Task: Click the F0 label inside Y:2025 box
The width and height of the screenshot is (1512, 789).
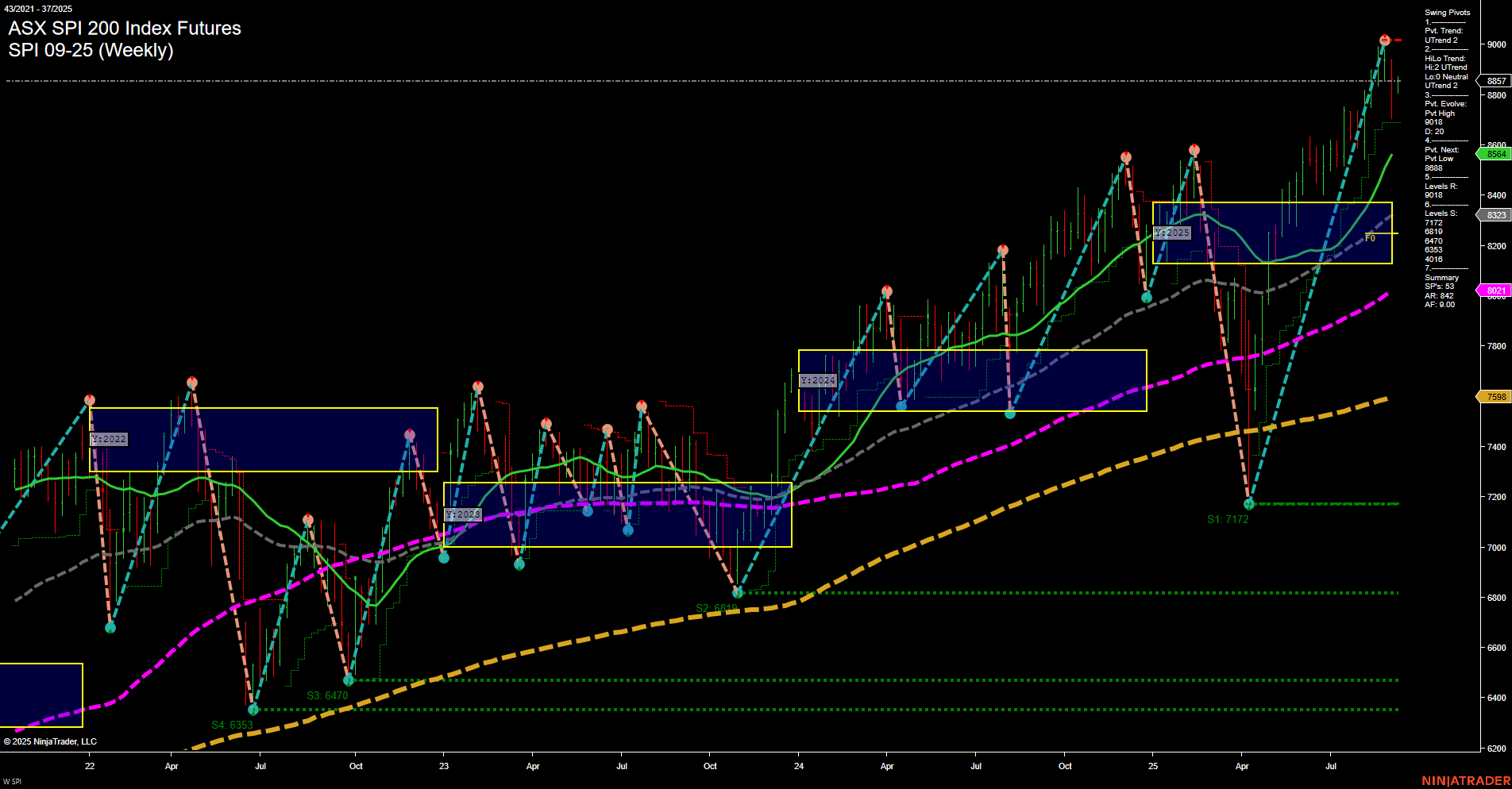Action: click(x=1370, y=238)
